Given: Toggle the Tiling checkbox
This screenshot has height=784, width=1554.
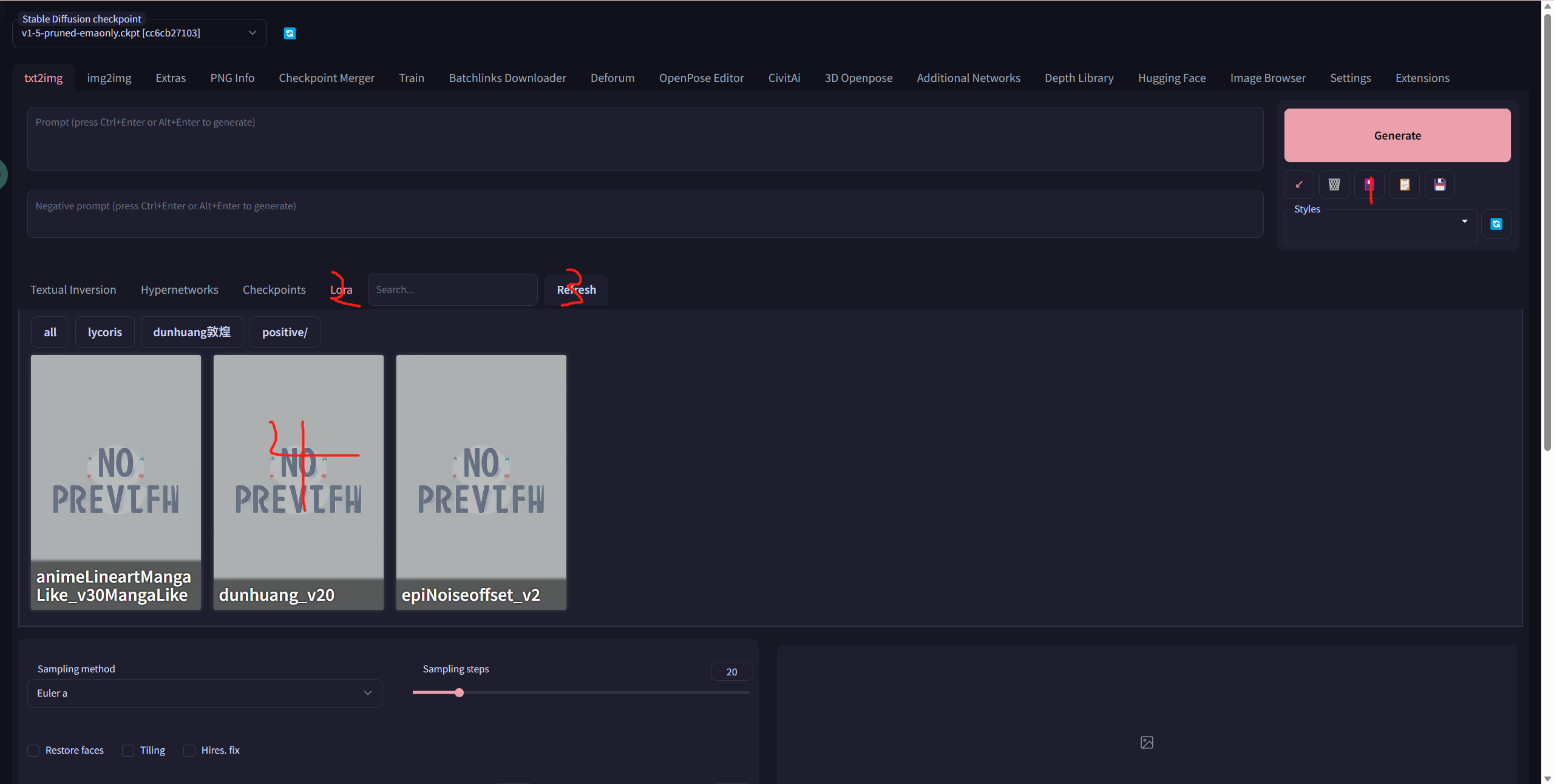Looking at the screenshot, I should 128,751.
